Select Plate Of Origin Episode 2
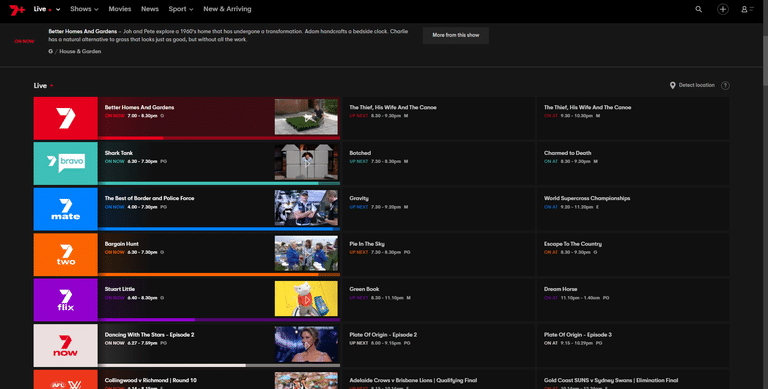768x389 pixels. point(438,346)
